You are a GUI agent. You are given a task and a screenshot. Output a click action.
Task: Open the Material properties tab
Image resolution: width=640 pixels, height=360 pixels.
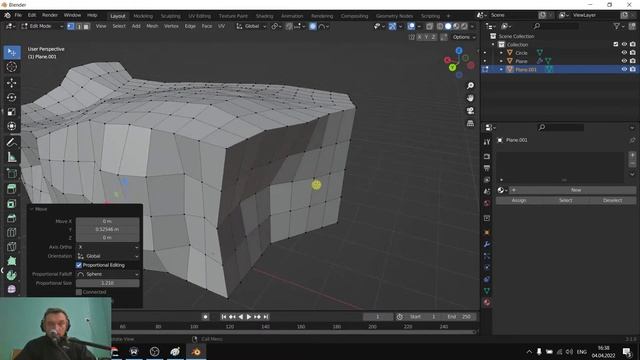point(487,302)
